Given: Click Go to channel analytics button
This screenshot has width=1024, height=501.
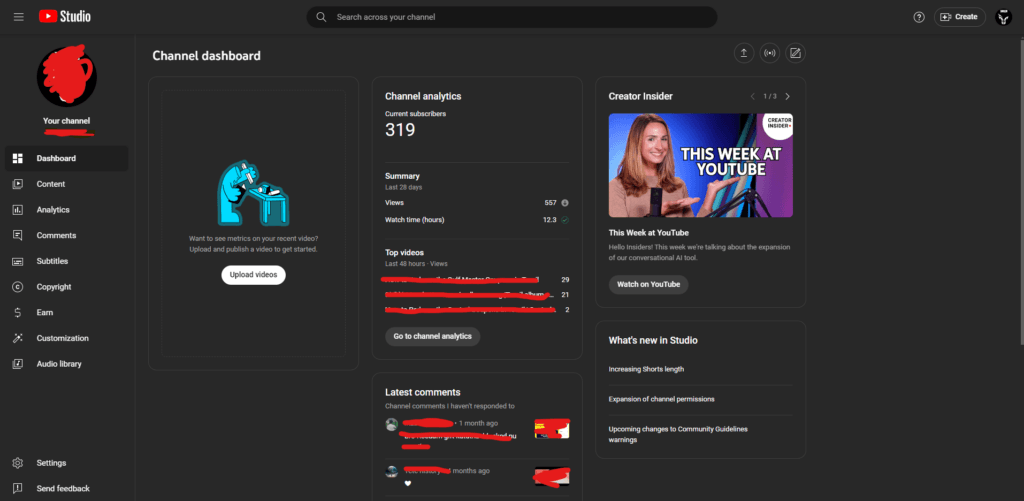Looking at the screenshot, I should (x=432, y=336).
